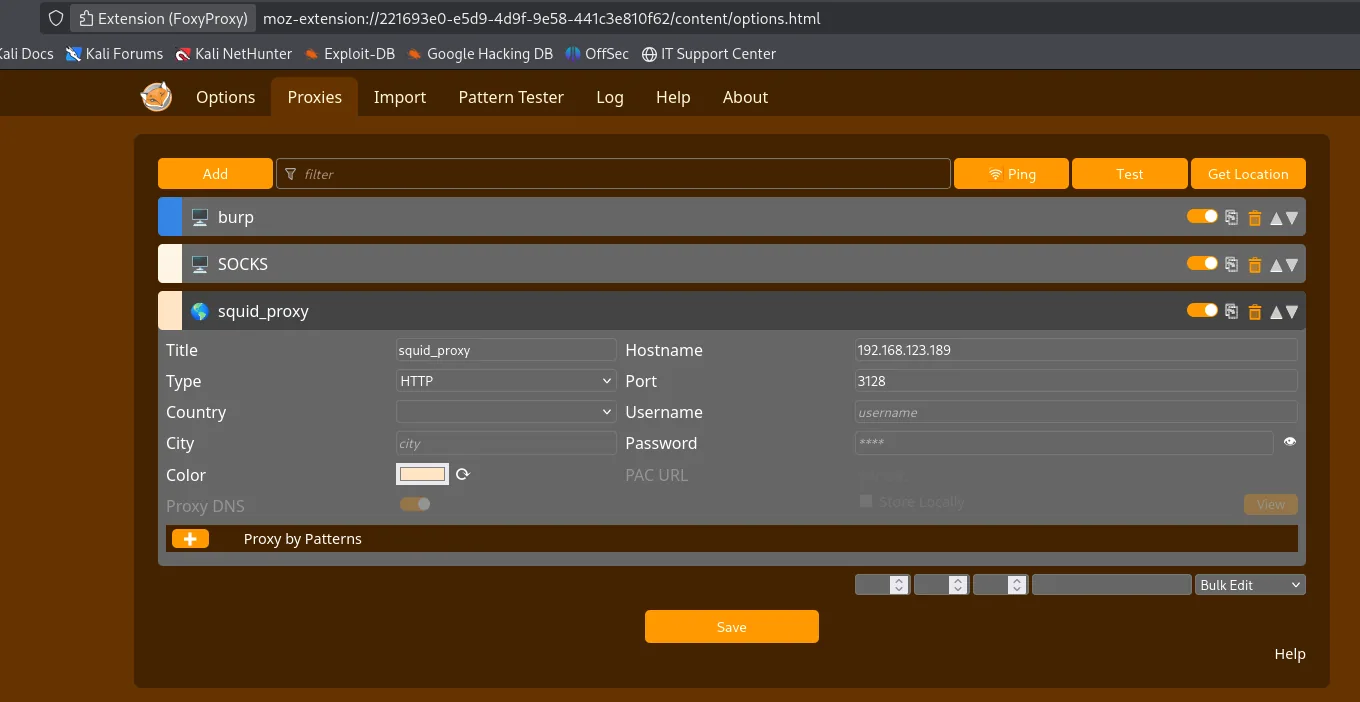Select the Proxies tab

[x=315, y=97]
